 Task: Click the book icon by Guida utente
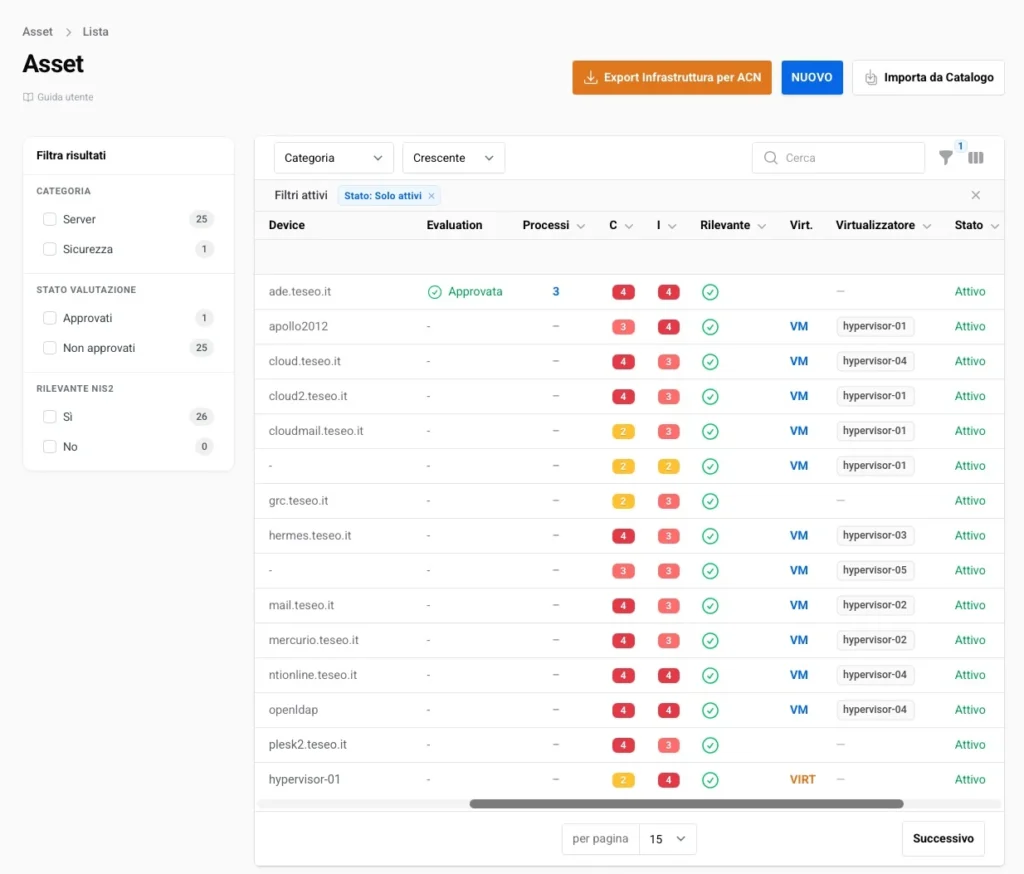click(x=28, y=97)
